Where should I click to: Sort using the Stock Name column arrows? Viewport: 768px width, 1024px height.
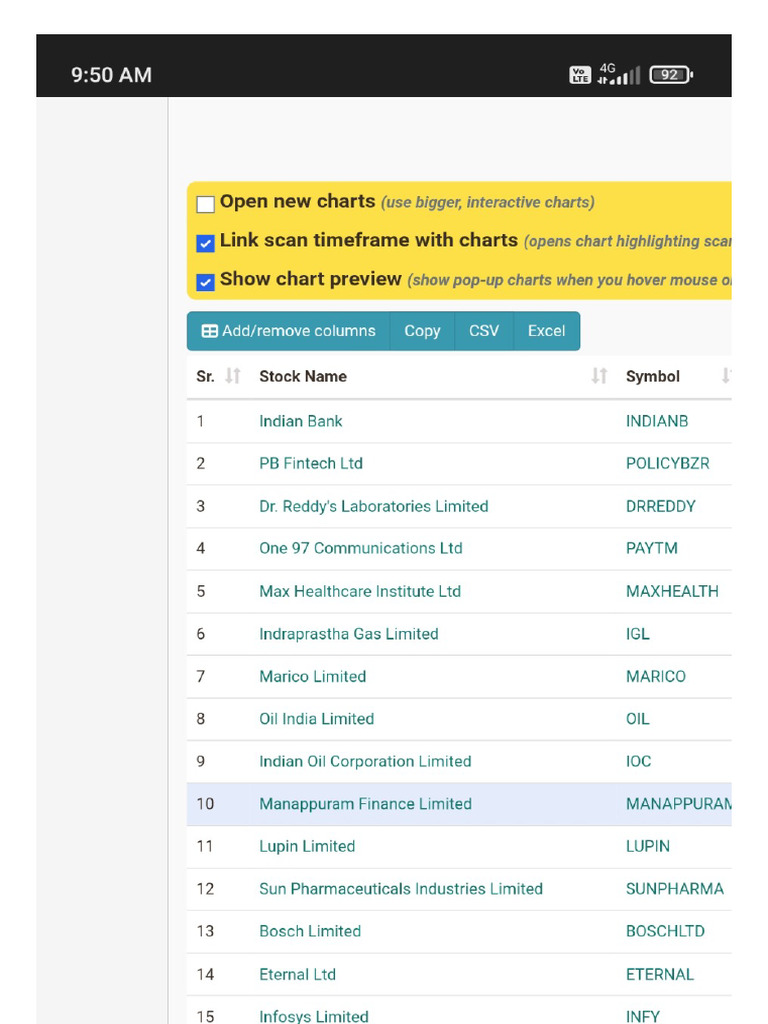click(x=599, y=376)
